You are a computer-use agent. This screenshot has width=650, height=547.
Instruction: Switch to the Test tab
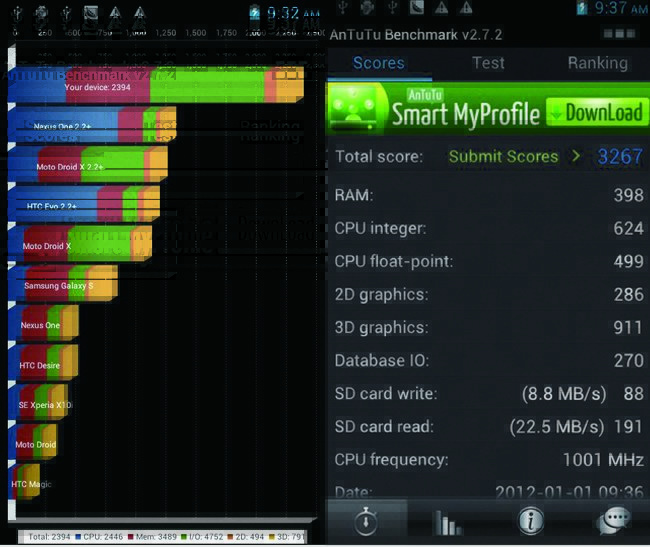[x=488, y=63]
